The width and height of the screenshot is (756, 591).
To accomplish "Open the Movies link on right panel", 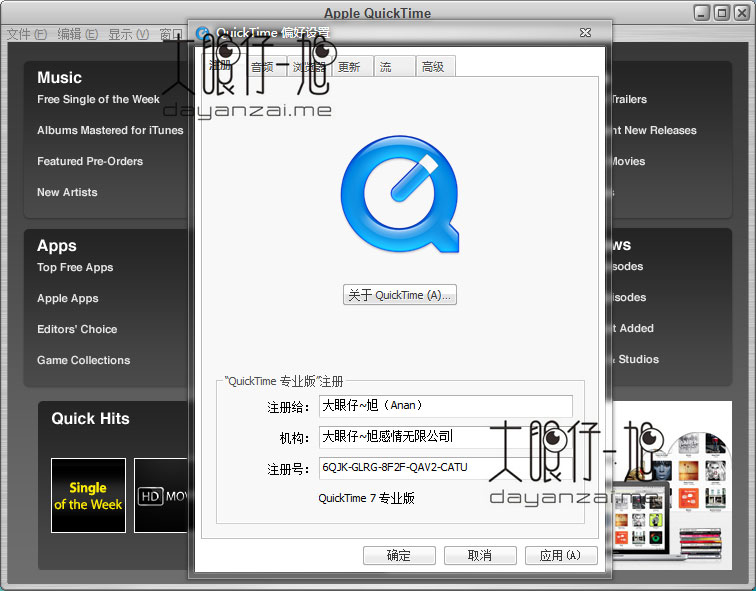I will tap(628, 161).
